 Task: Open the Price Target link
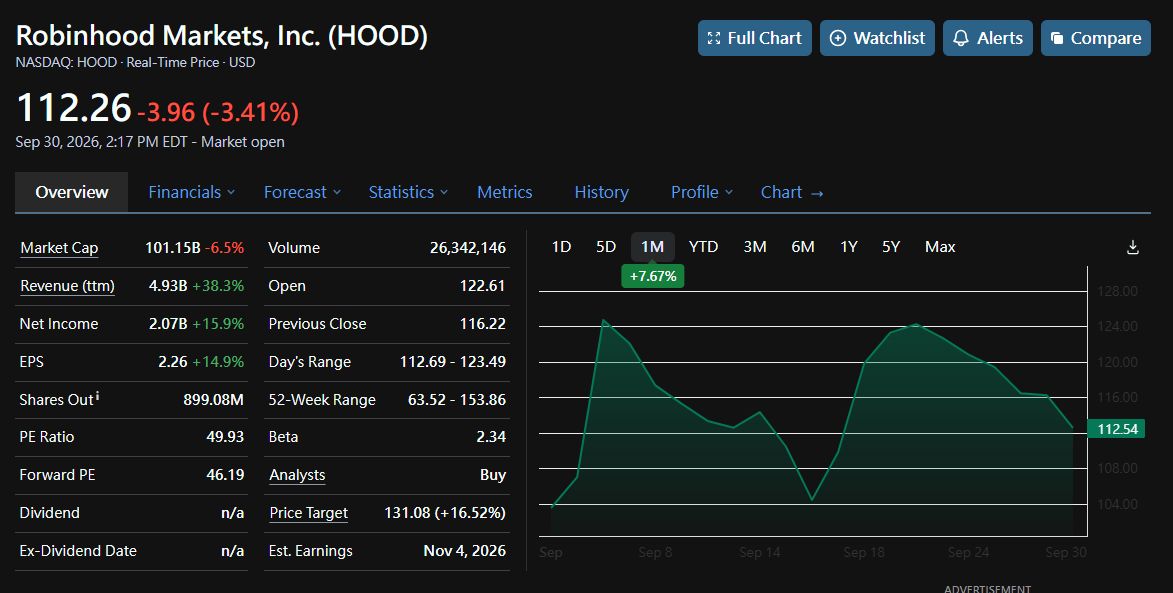pos(308,513)
